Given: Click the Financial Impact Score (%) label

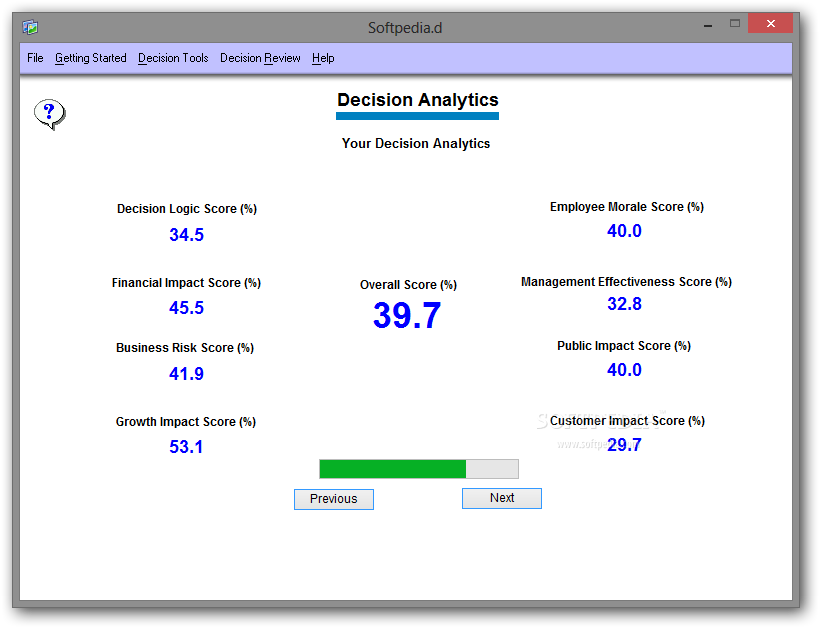Looking at the screenshot, I should 186,283.
